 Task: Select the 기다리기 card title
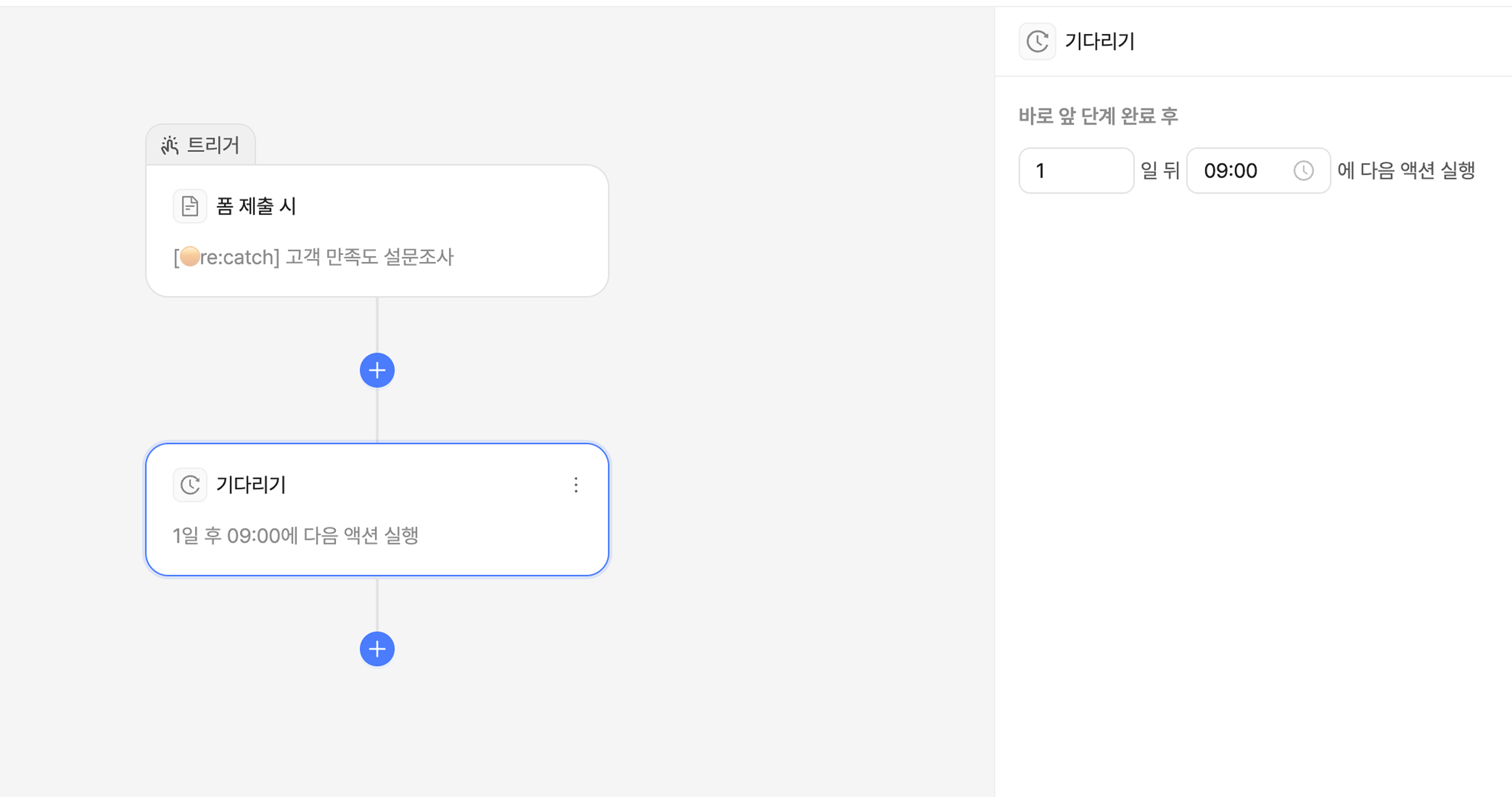[x=251, y=485]
